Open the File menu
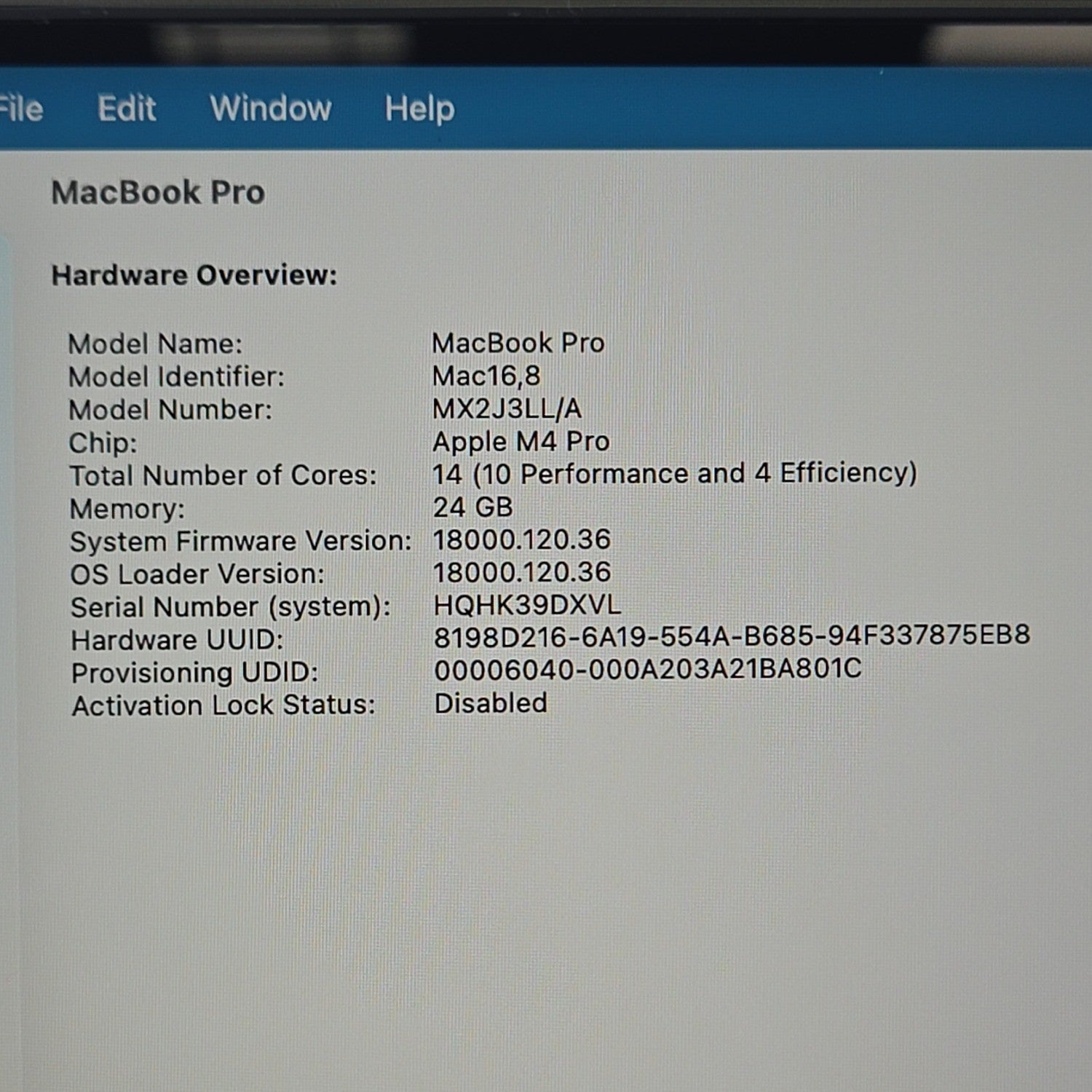The image size is (1092, 1092). tap(21, 109)
